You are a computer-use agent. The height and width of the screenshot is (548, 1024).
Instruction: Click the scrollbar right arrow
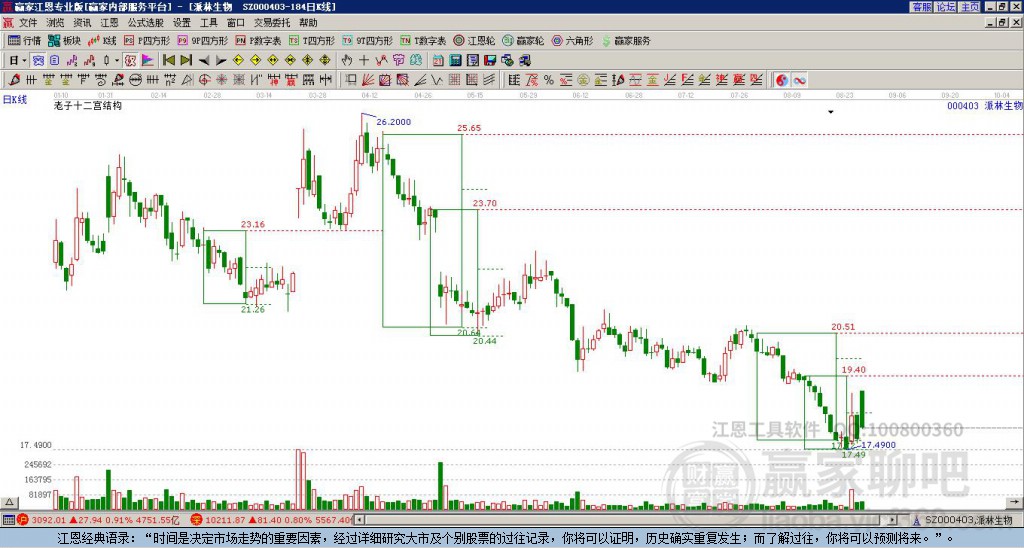pyautogui.click(x=893, y=520)
